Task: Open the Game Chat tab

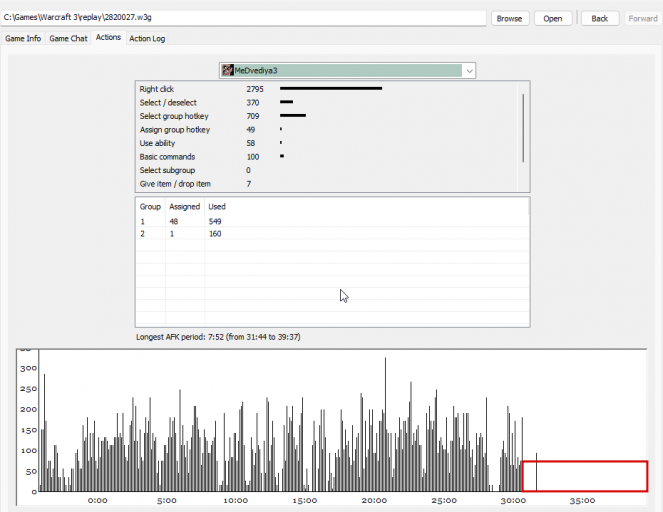Action: tap(68, 38)
